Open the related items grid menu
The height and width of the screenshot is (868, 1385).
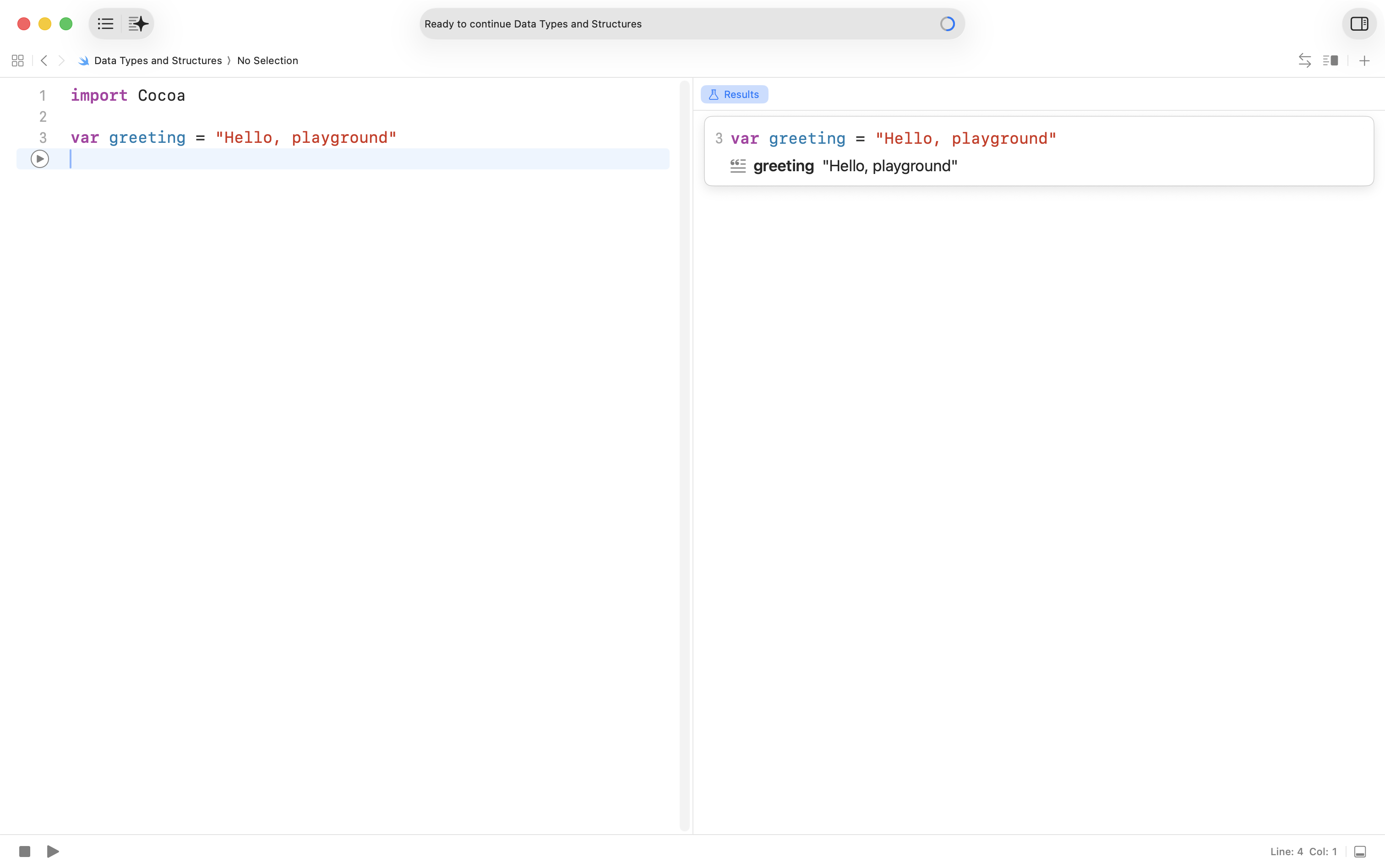pyautogui.click(x=17, y=60)
